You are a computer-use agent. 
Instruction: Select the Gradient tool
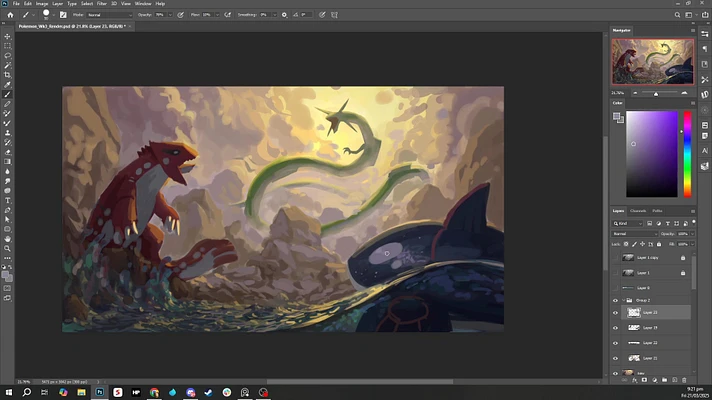[x=7, y=162]
